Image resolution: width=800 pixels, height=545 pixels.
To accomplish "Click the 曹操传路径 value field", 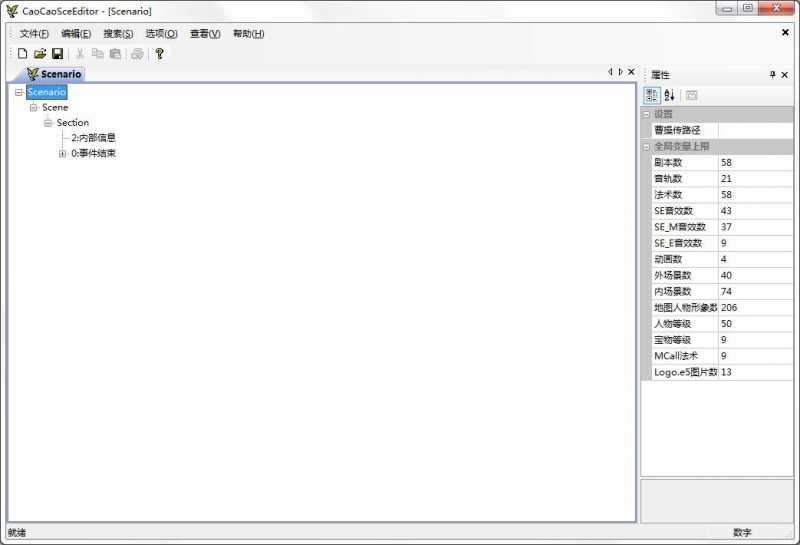I will (x=755, y=130).
